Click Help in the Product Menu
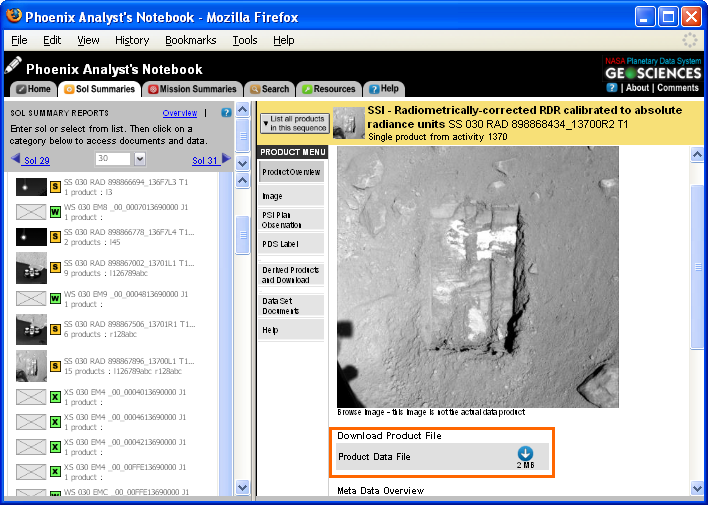The image size is (708, 505). pos(291,330)
